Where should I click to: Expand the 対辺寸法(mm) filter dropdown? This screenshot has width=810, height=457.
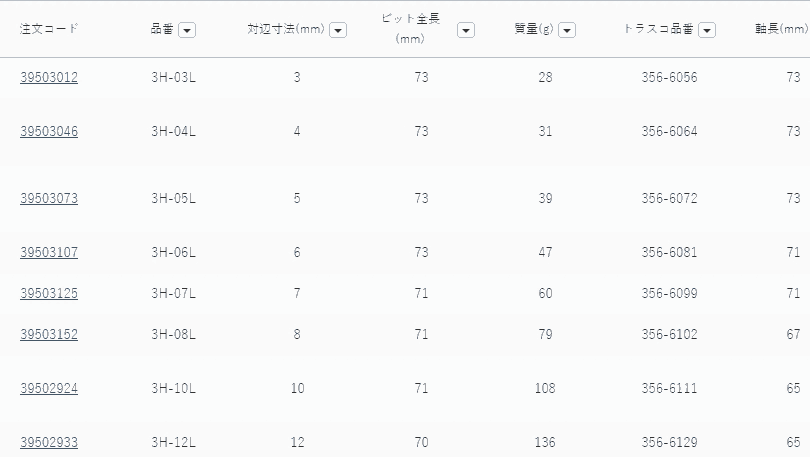338,30
